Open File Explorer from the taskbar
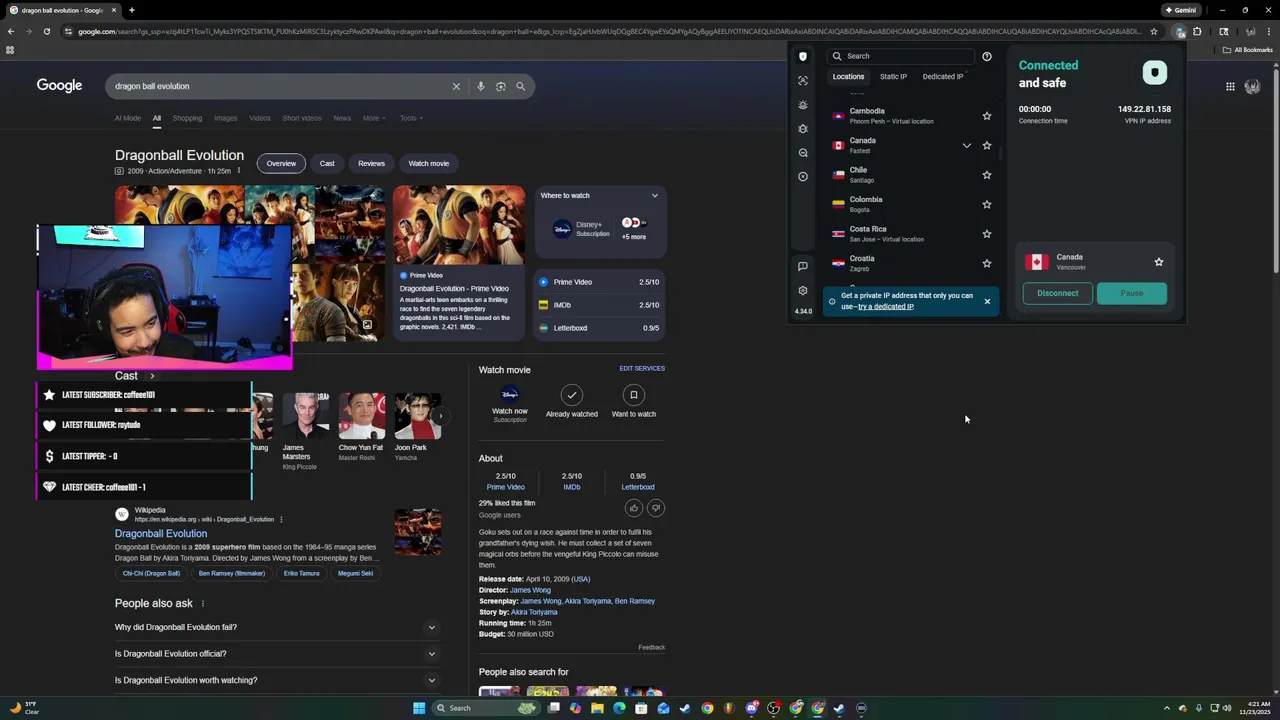The width and height of the screenshot is (1280, 720). pos(597,708)
